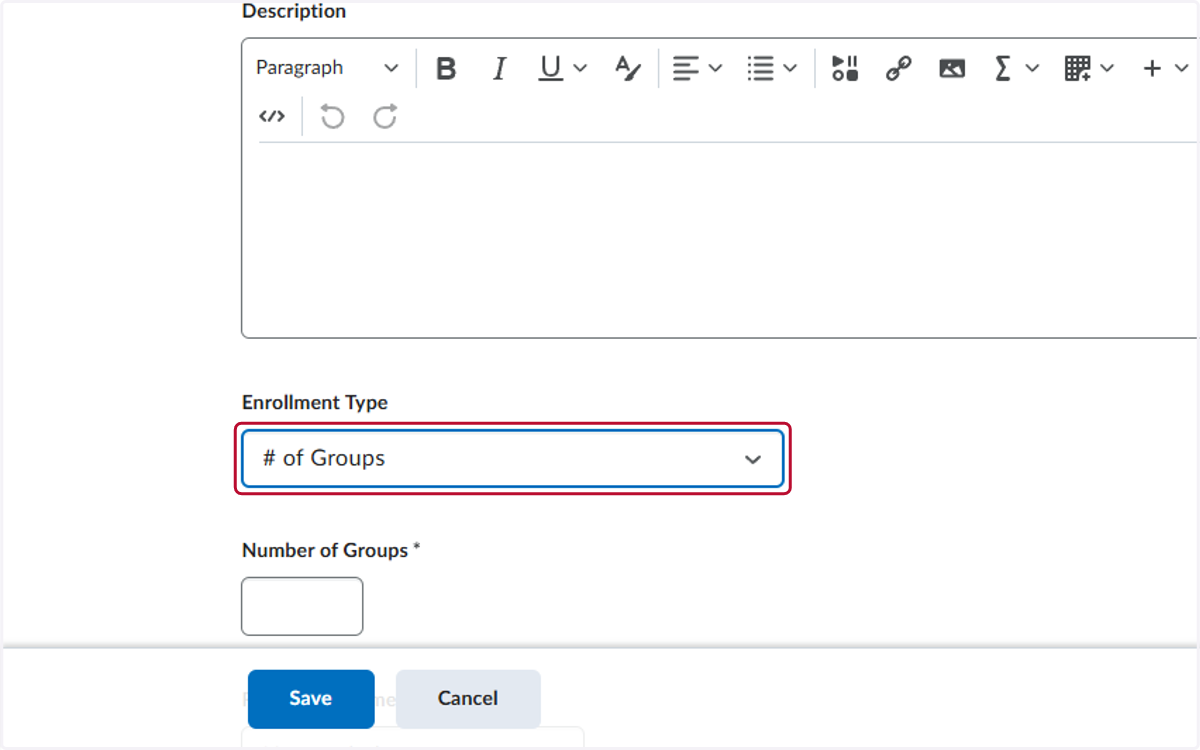Open the HTML source code editor
Image resolution: width=1200 pixels, height=750 pixels.
point(272,117)
